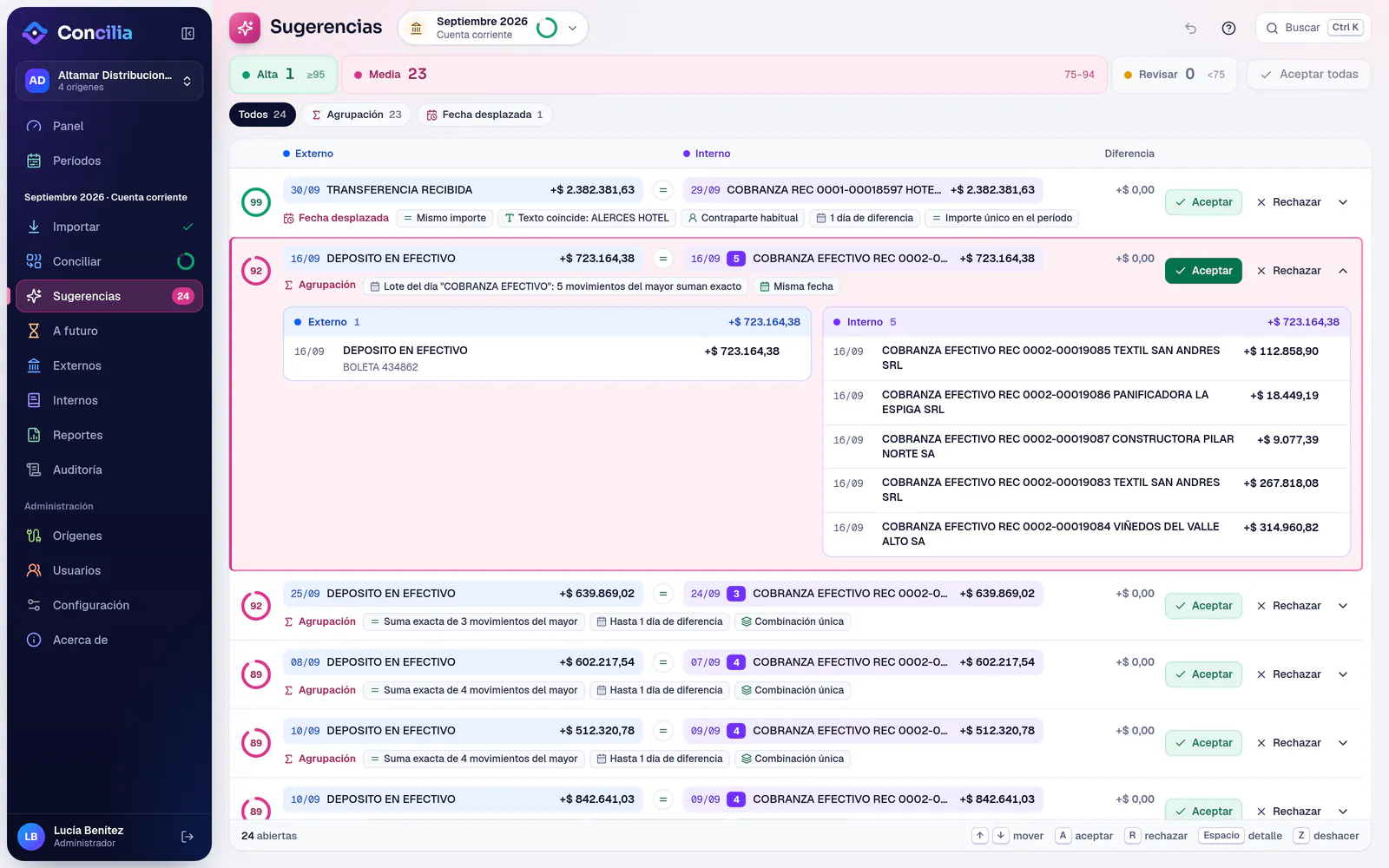Accept the +$ 723.164,38 deposit suggestion
The width and height of the screenshot is (1389, 868).
[x=1203, y=271]
